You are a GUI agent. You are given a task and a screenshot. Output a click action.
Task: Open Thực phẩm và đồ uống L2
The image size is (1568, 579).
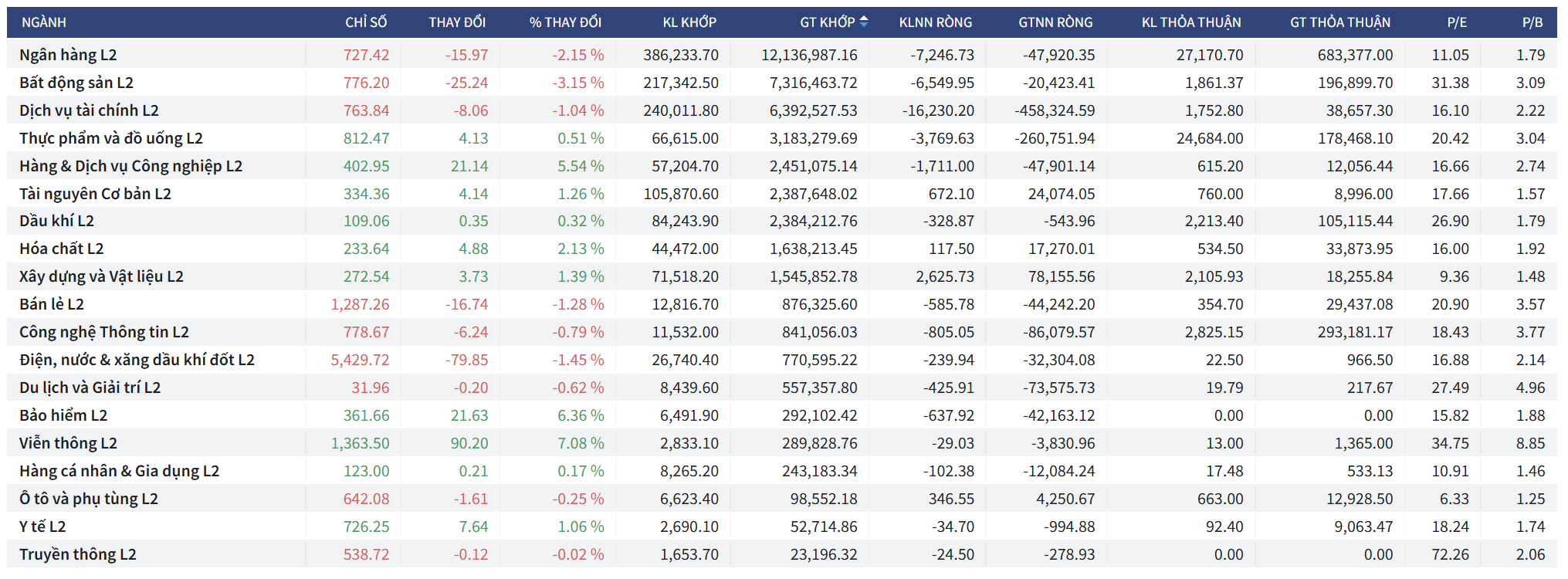[111, 138]
